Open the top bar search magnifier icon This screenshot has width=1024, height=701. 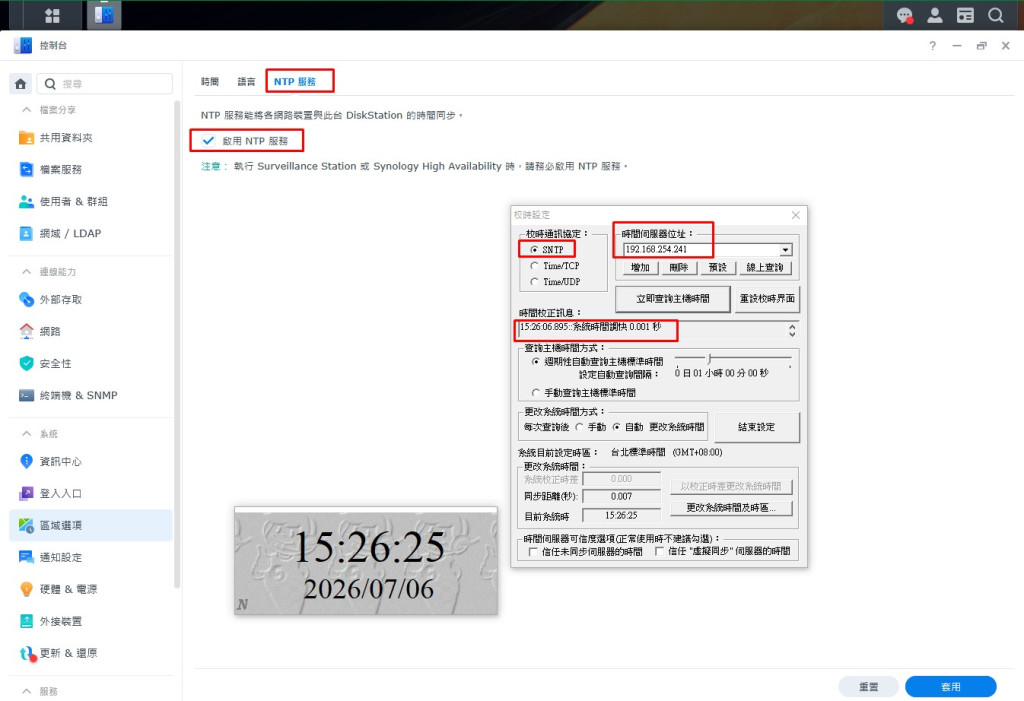995,15
